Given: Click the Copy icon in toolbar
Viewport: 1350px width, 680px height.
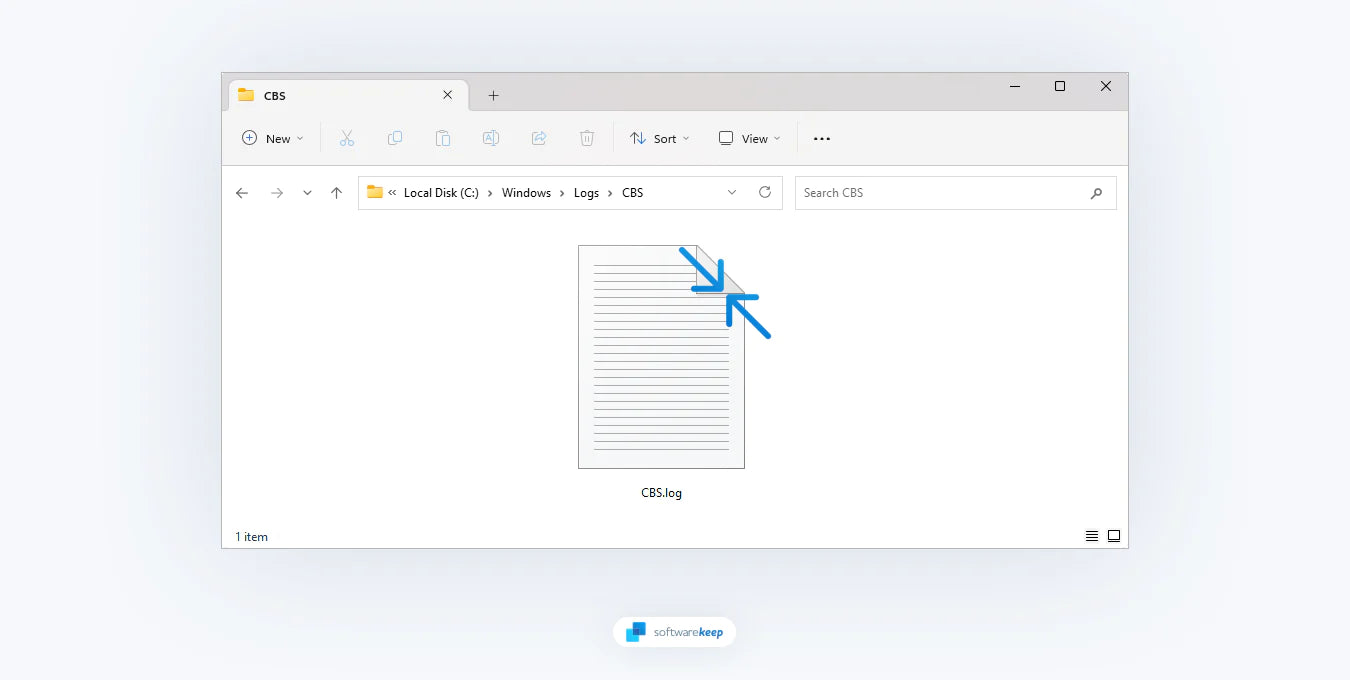Looking at the screenshot, I should 395,139.
